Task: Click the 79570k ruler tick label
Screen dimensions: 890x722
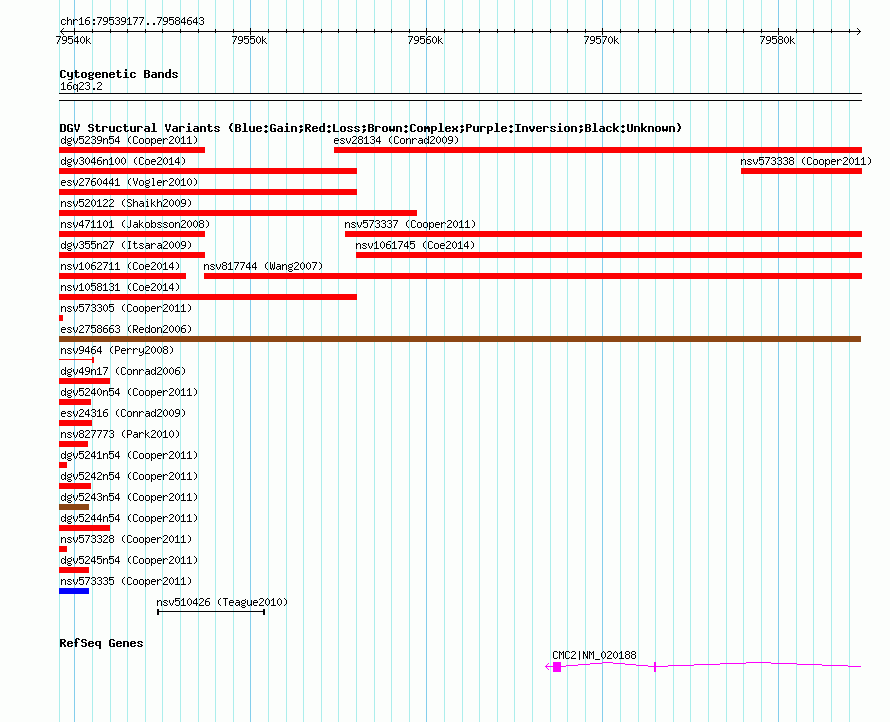Action: click(x=601, y=40)
